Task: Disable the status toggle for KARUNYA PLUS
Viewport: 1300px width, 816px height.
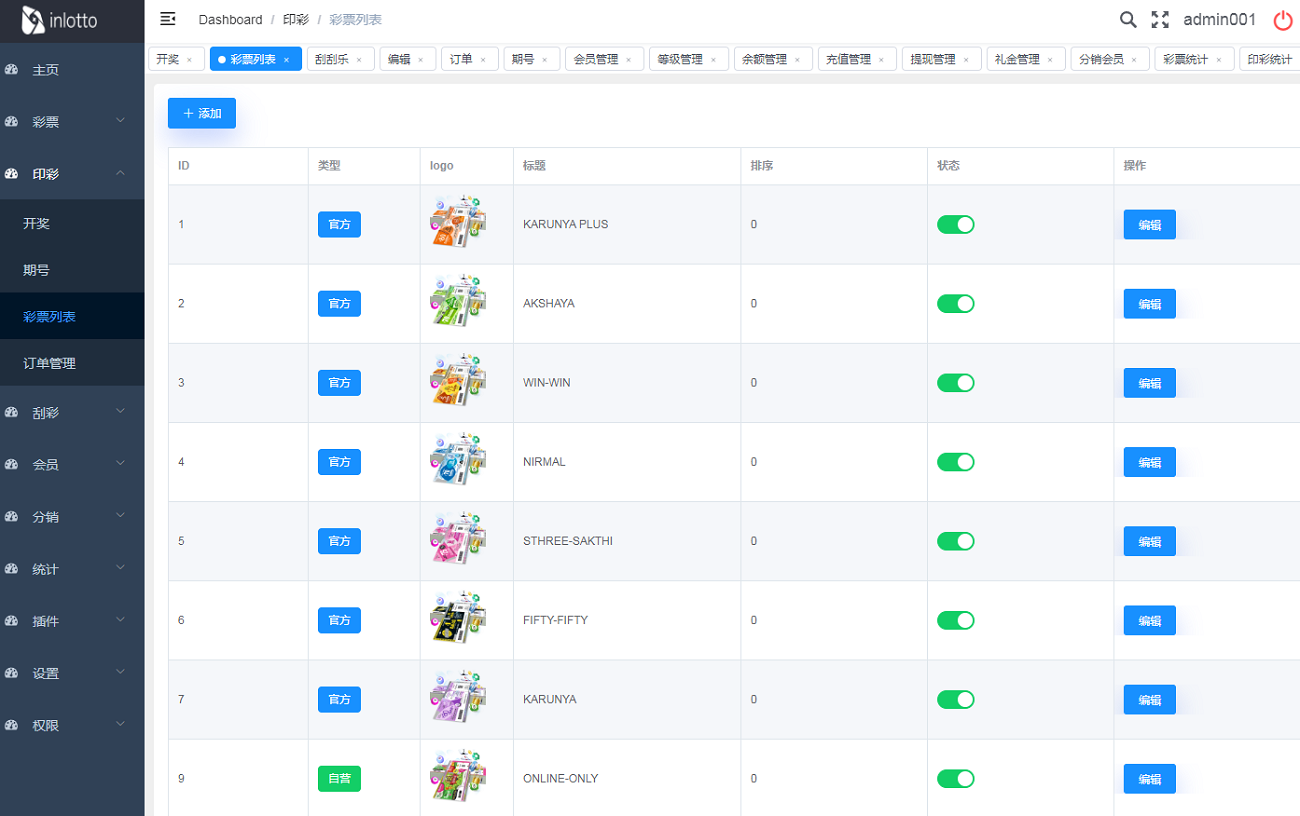Action: point(956,224)
